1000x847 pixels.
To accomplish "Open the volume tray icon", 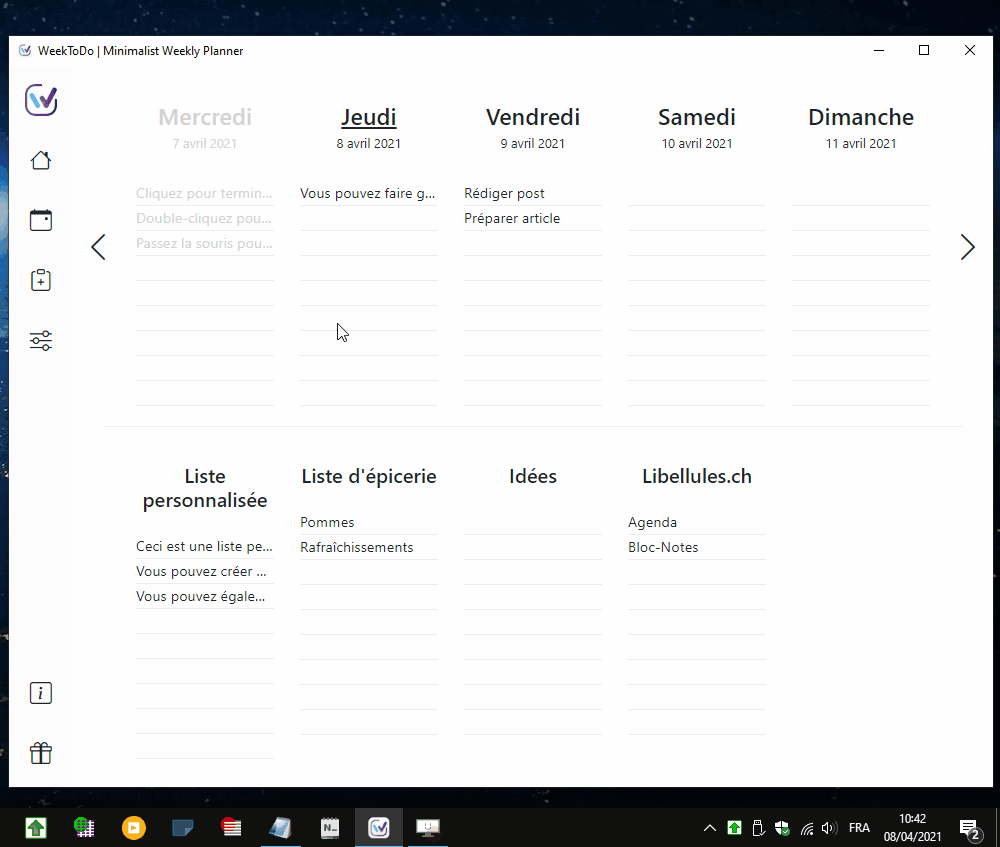I will click(x=829, y=828).
